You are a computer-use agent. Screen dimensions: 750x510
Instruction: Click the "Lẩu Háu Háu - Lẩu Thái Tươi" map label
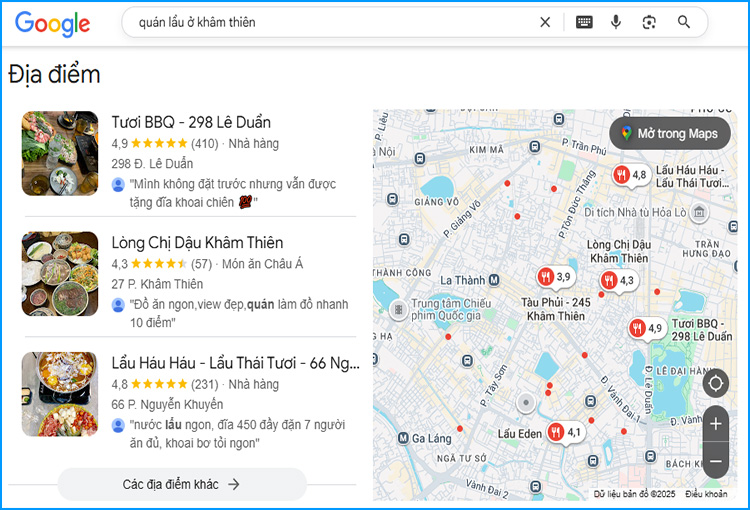click(x=692, y=177)
